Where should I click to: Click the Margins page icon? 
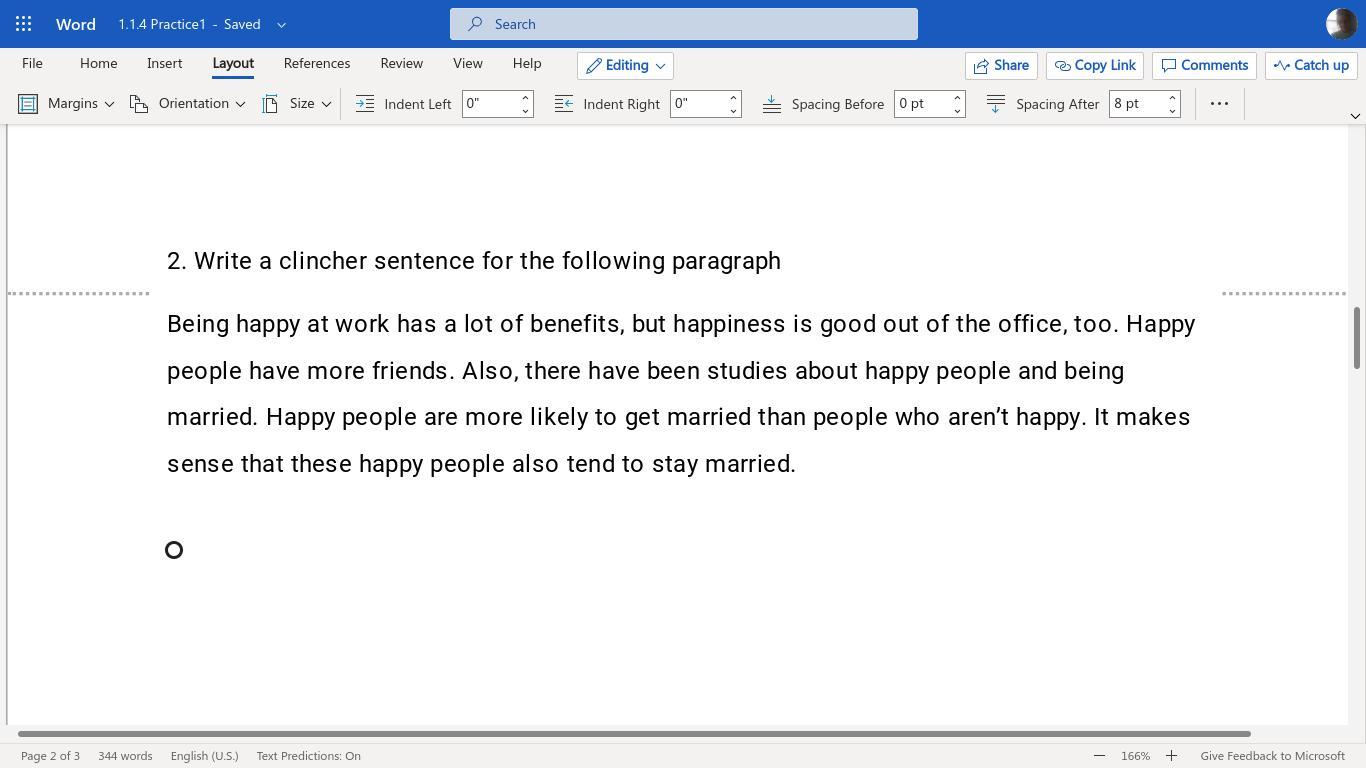click(x=28, y=104)
